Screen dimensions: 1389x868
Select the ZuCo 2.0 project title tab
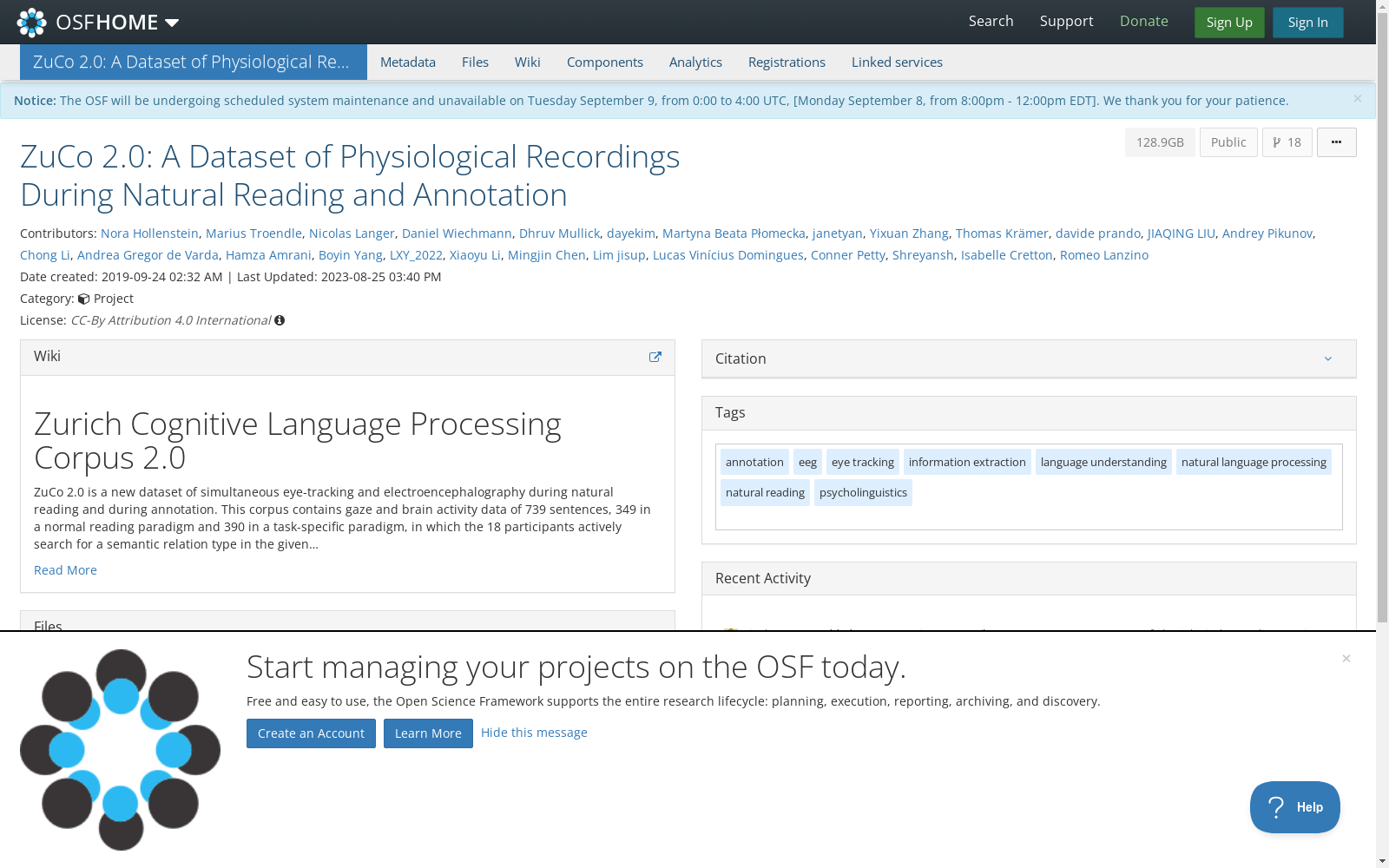pos(193,62)
